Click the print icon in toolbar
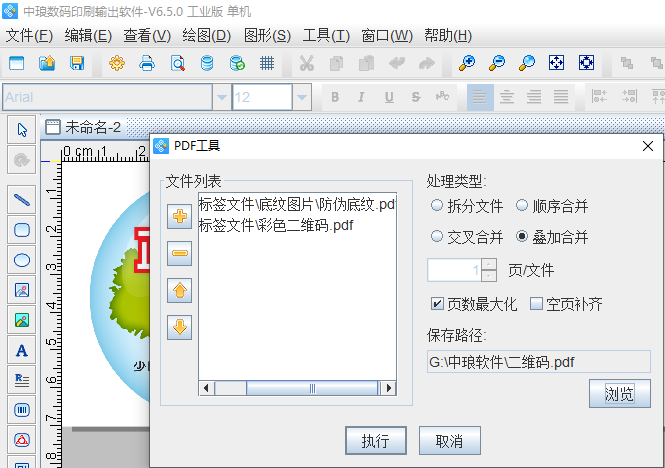665x468 pixels. (146, 63)
